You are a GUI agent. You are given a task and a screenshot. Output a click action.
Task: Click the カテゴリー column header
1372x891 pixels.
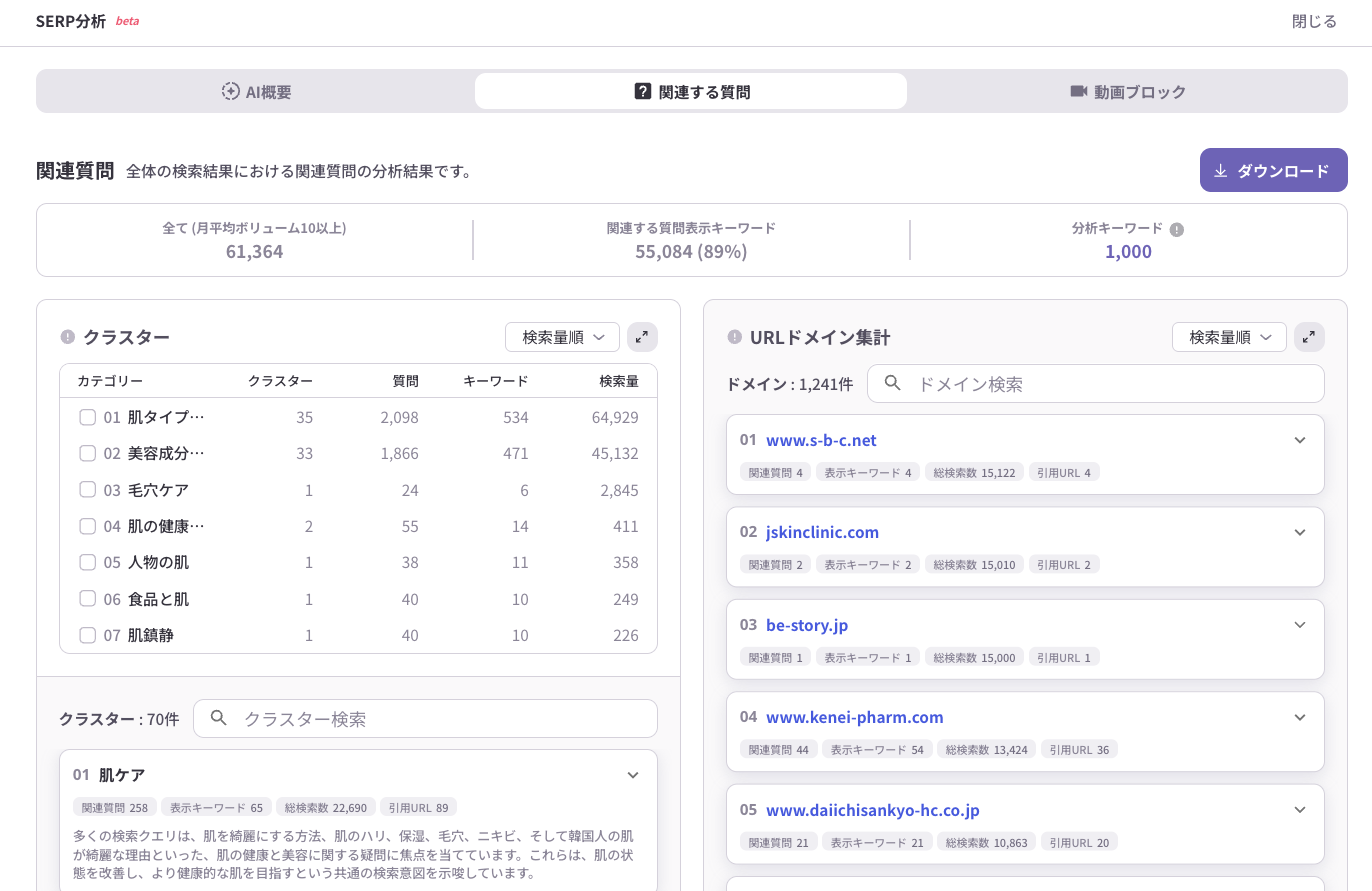coord(110,381)
